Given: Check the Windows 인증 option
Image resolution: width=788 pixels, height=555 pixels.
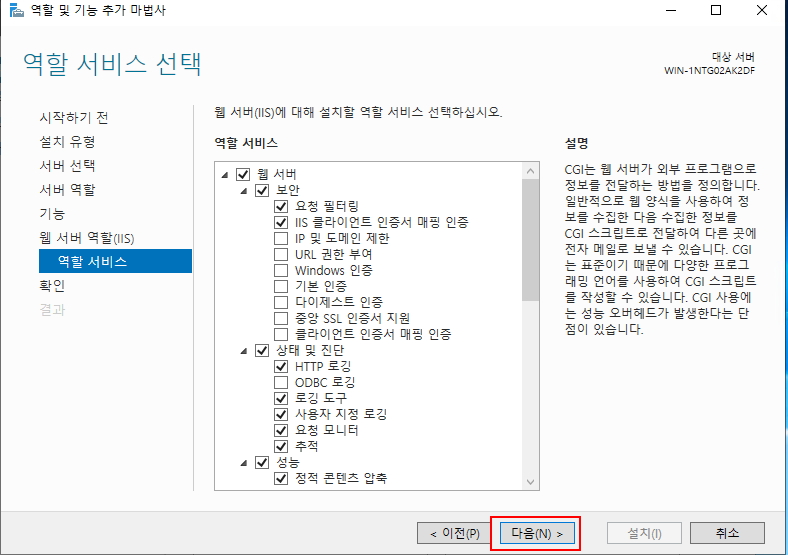Looking at the screenshot, I should pos(281,270).
